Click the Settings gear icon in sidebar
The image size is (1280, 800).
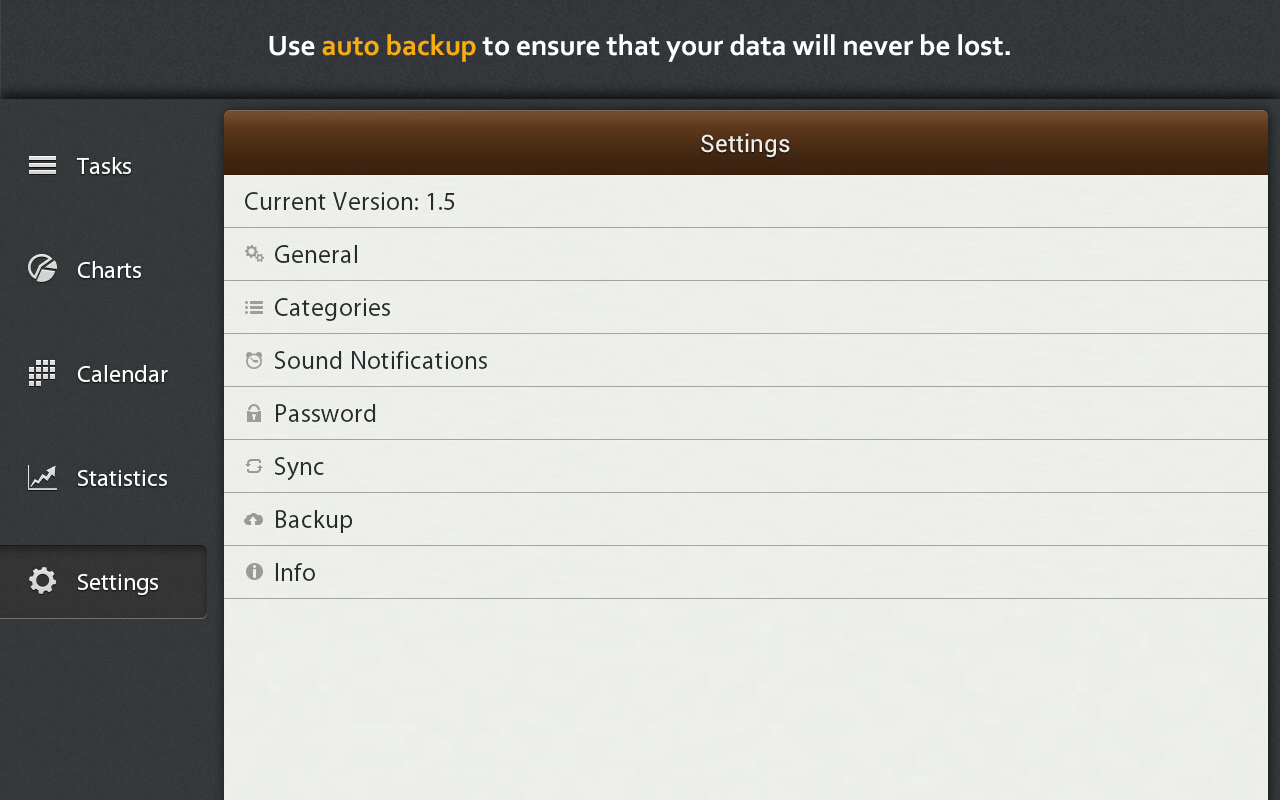point(42,581)
